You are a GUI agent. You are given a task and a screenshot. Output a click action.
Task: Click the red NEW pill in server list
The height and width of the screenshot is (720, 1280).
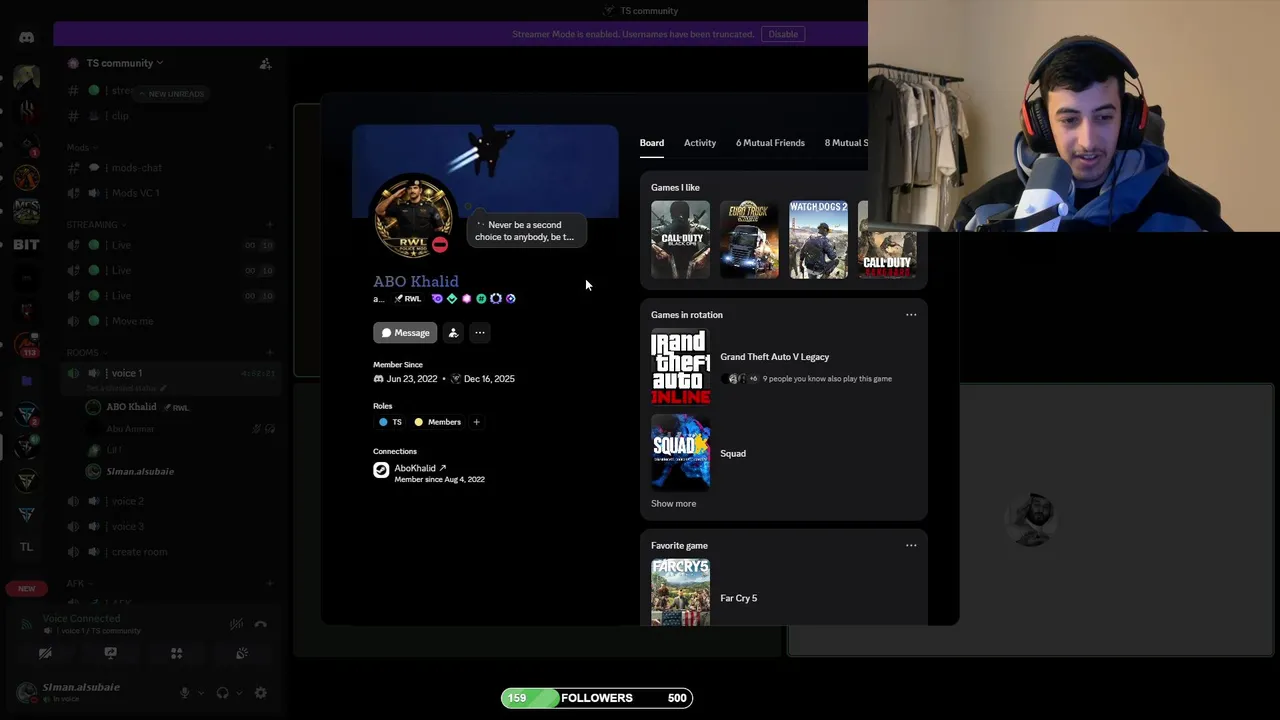27,589
